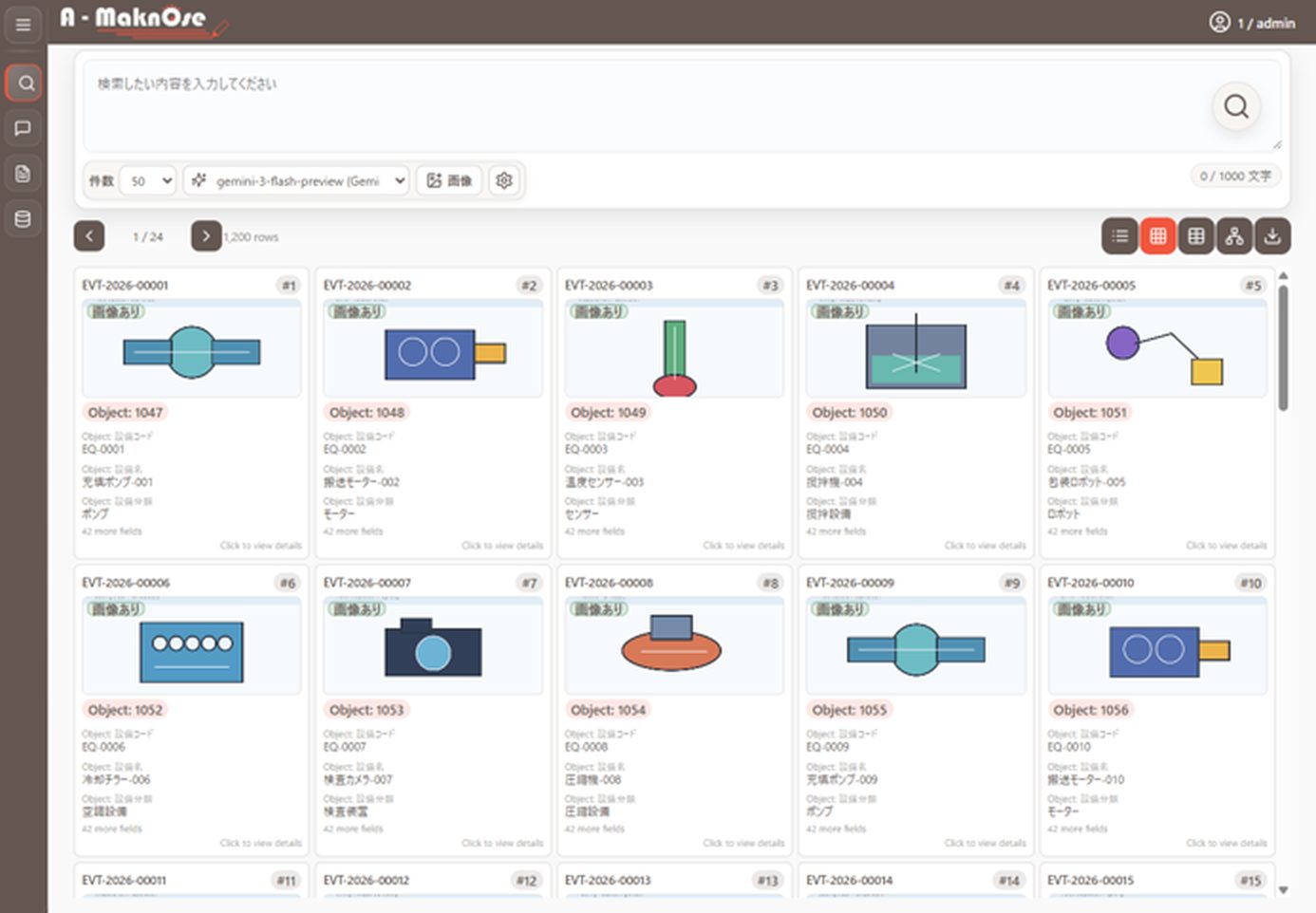Open the mixer tank thumbnail on EVT-2026-00004
Image resolution: width=1316 pixels, height=913 pixels.
pos(916,348)
